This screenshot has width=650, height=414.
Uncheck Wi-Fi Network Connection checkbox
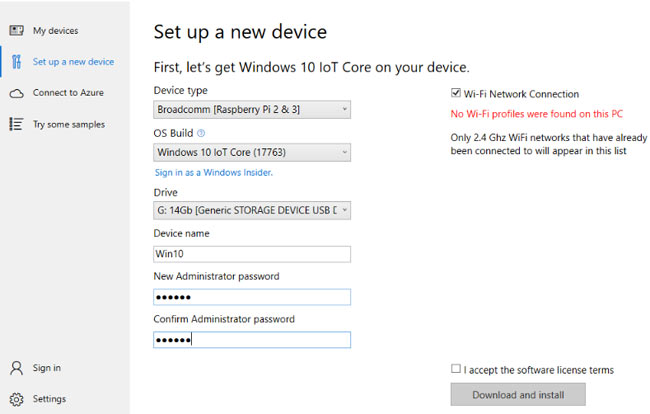coord(456,93)
